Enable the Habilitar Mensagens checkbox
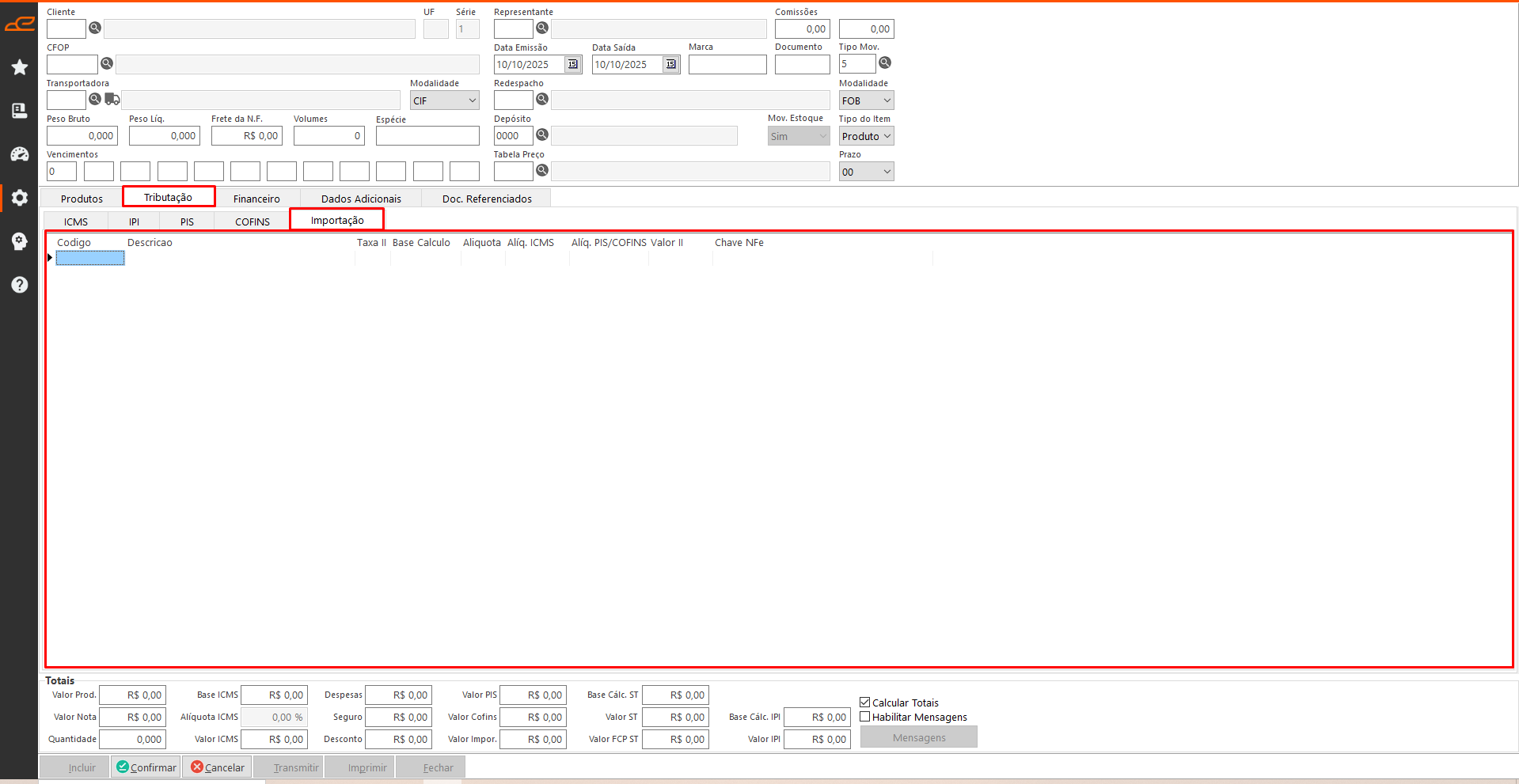The height and width of the screenshot is (784, 1519). [x=865, y=717]
